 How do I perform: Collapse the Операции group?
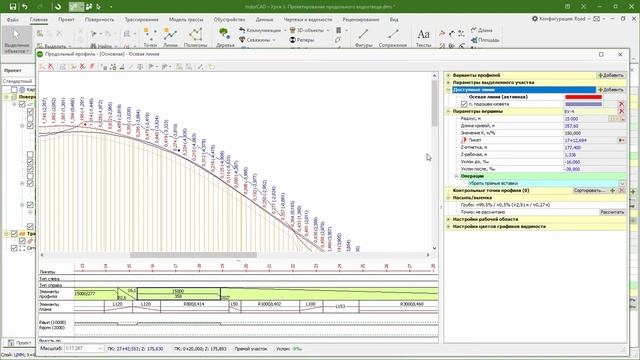pyautogui.click(x=456, y=176)
